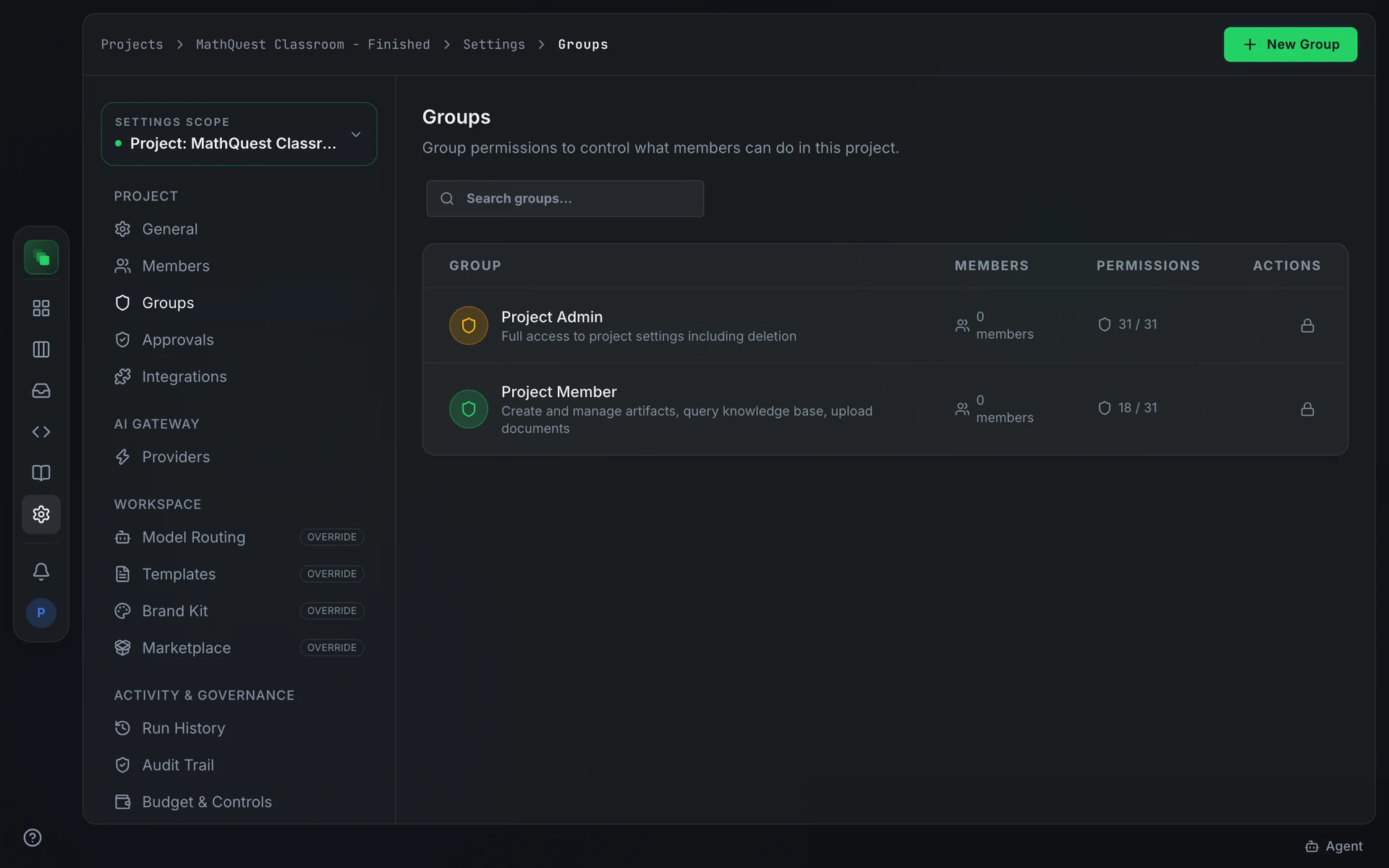Click Settings breadcrumb link
The width and height of the screenshot is (1389, 868).
[494, 44]
